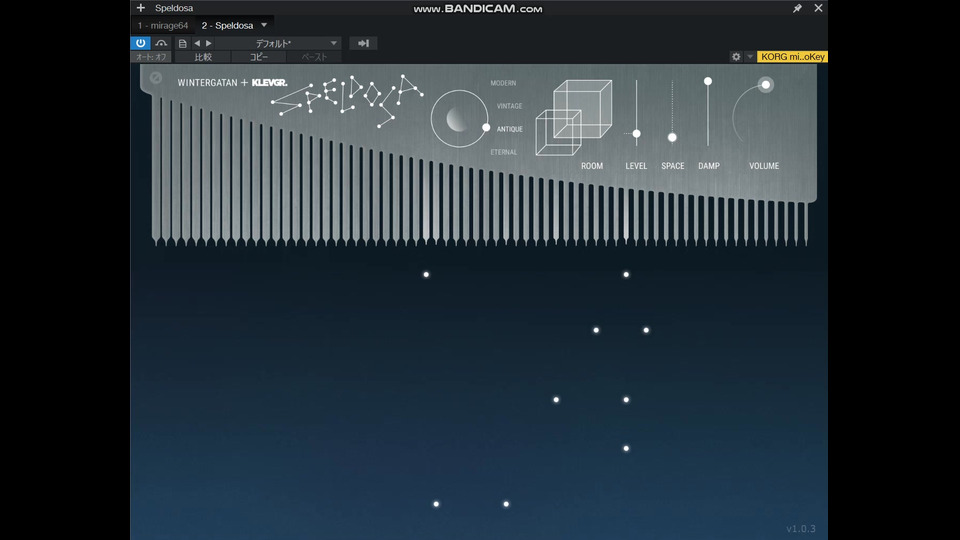Toggle the blue plugin power button

[x=140, y=43]
